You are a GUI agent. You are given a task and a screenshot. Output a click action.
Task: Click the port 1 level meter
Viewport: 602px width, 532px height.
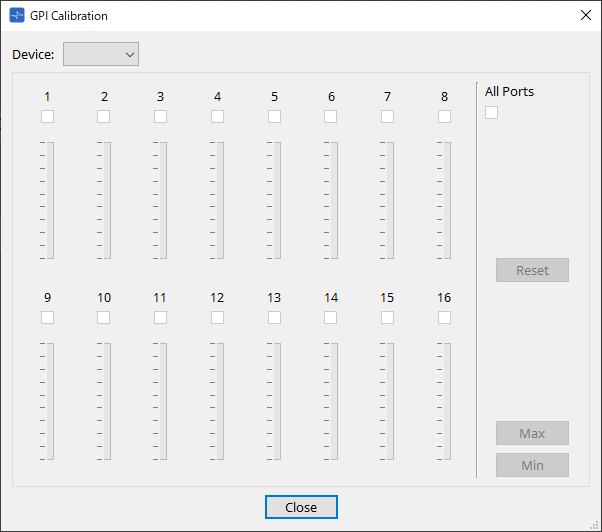(47, 200)
